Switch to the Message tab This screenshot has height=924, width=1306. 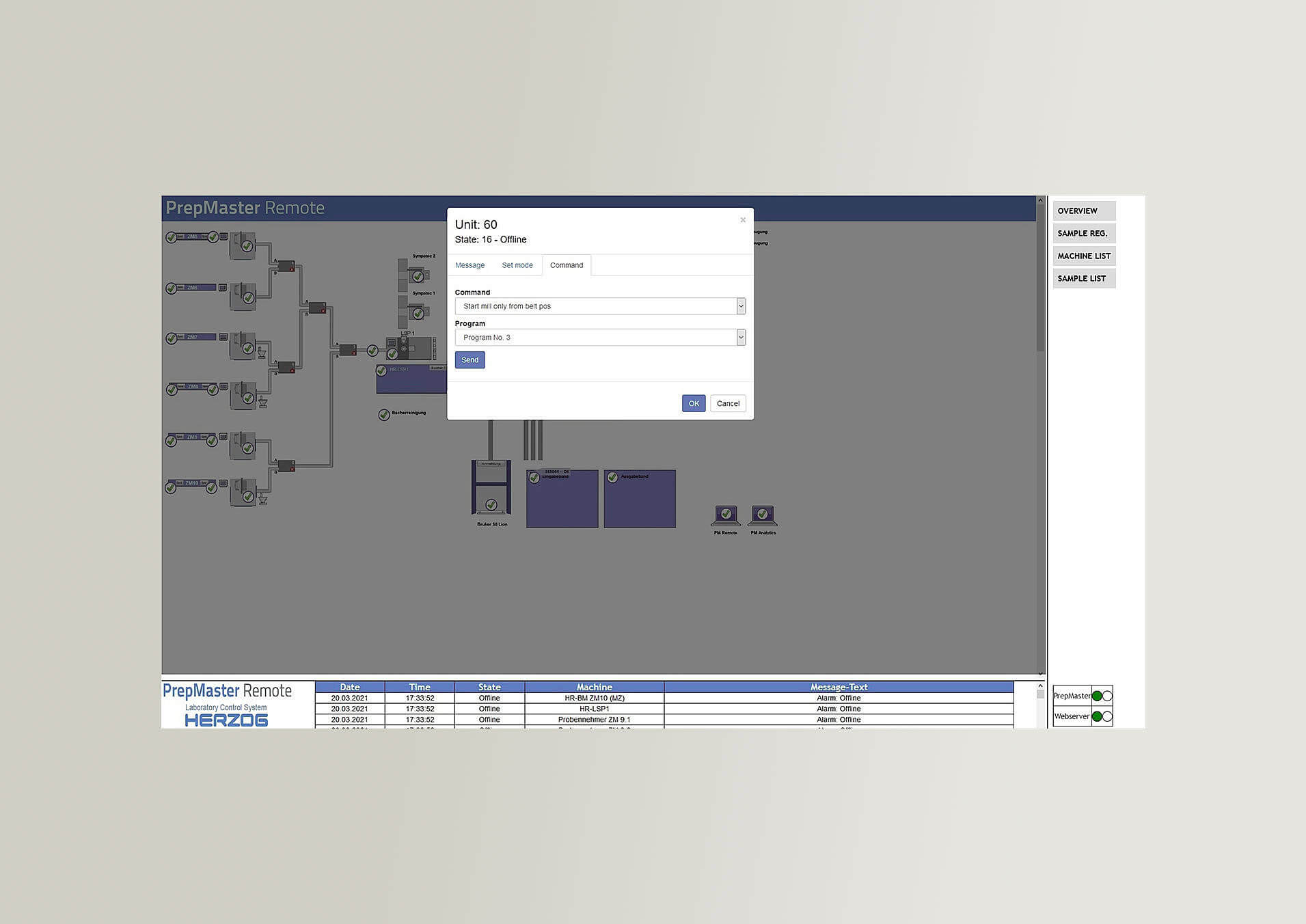coord(470,265)
